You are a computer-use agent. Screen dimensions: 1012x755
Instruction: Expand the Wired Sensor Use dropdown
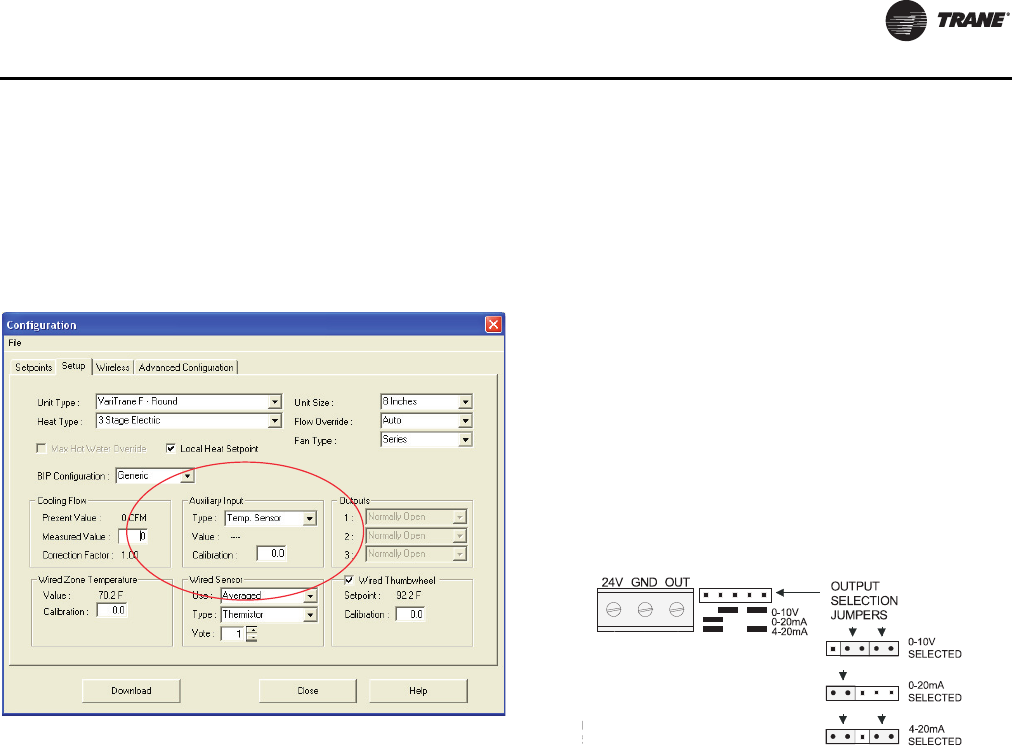click(310, 596)
